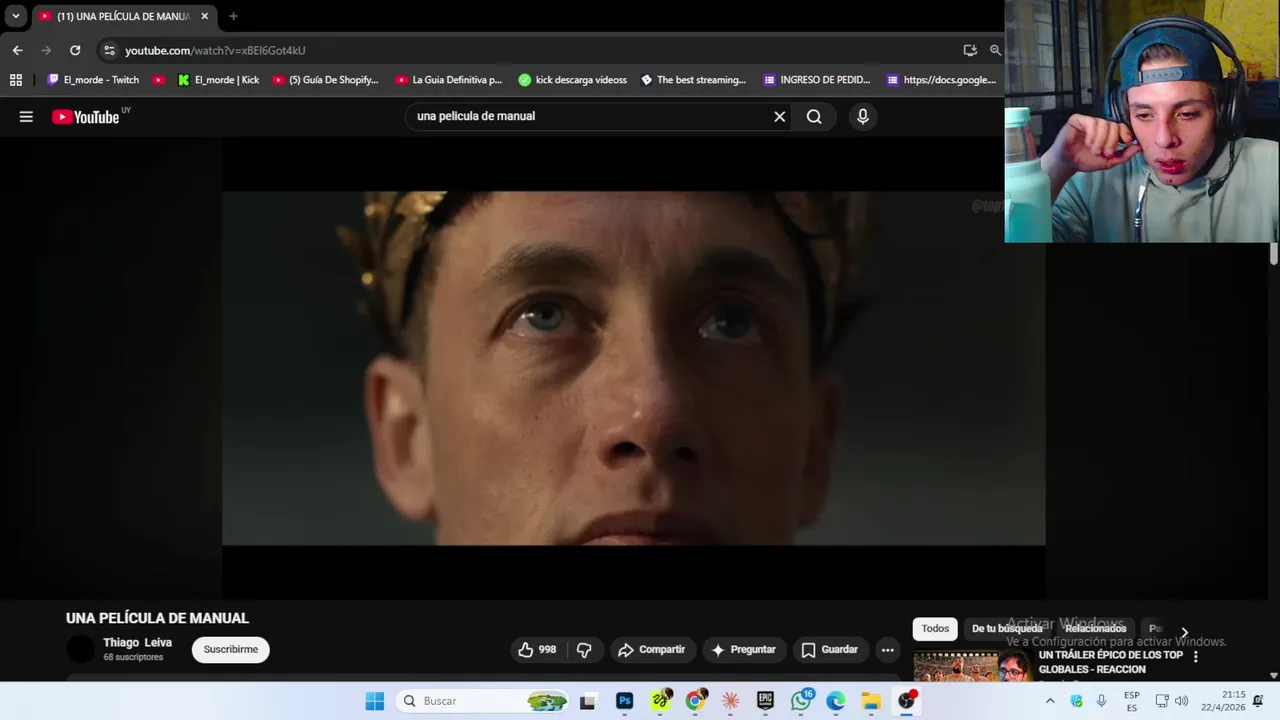Clear the YouTube search text with the X

pos(780,117)
